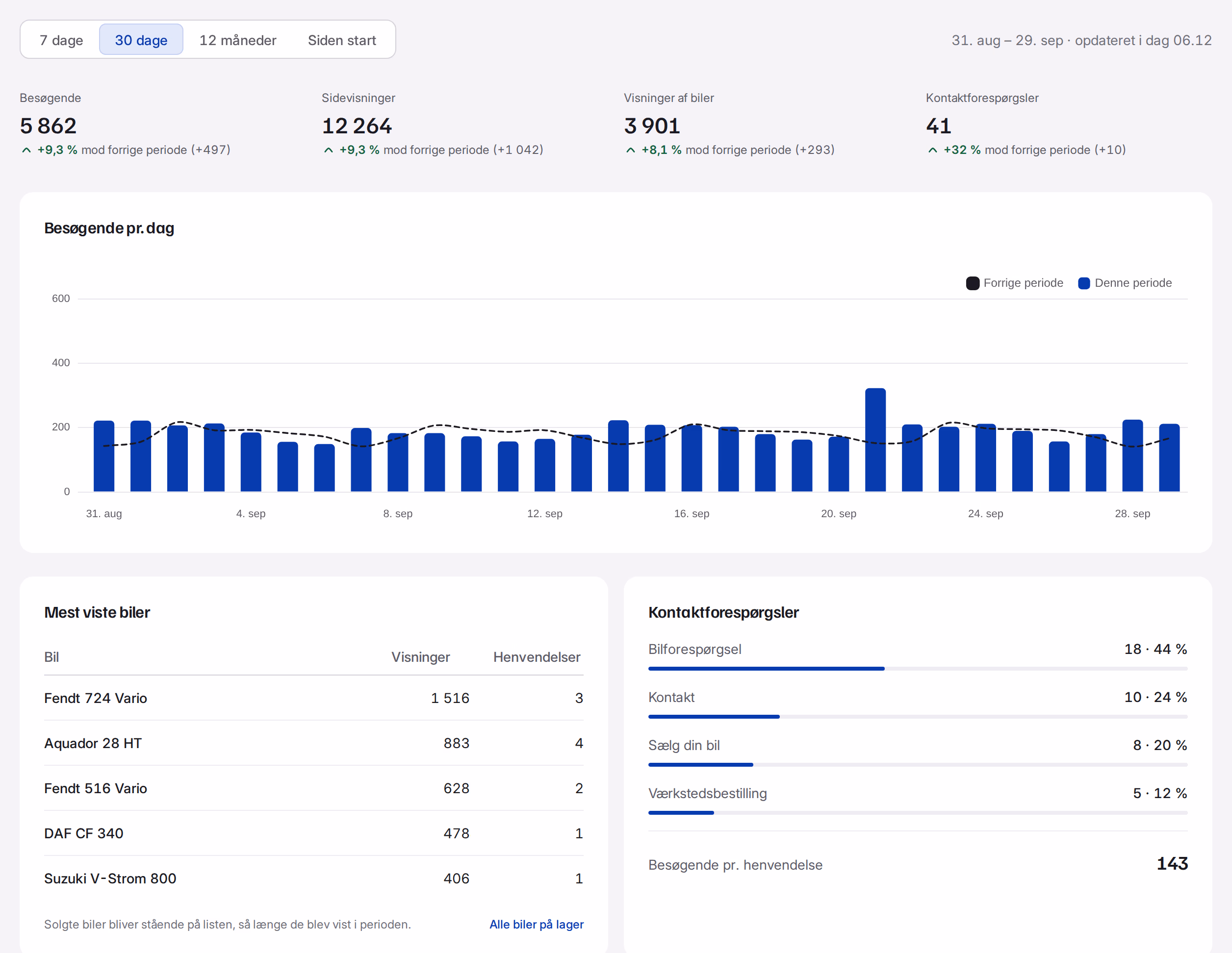
Task: Click the Henvendelser column header
Action: tap(537, 657)
